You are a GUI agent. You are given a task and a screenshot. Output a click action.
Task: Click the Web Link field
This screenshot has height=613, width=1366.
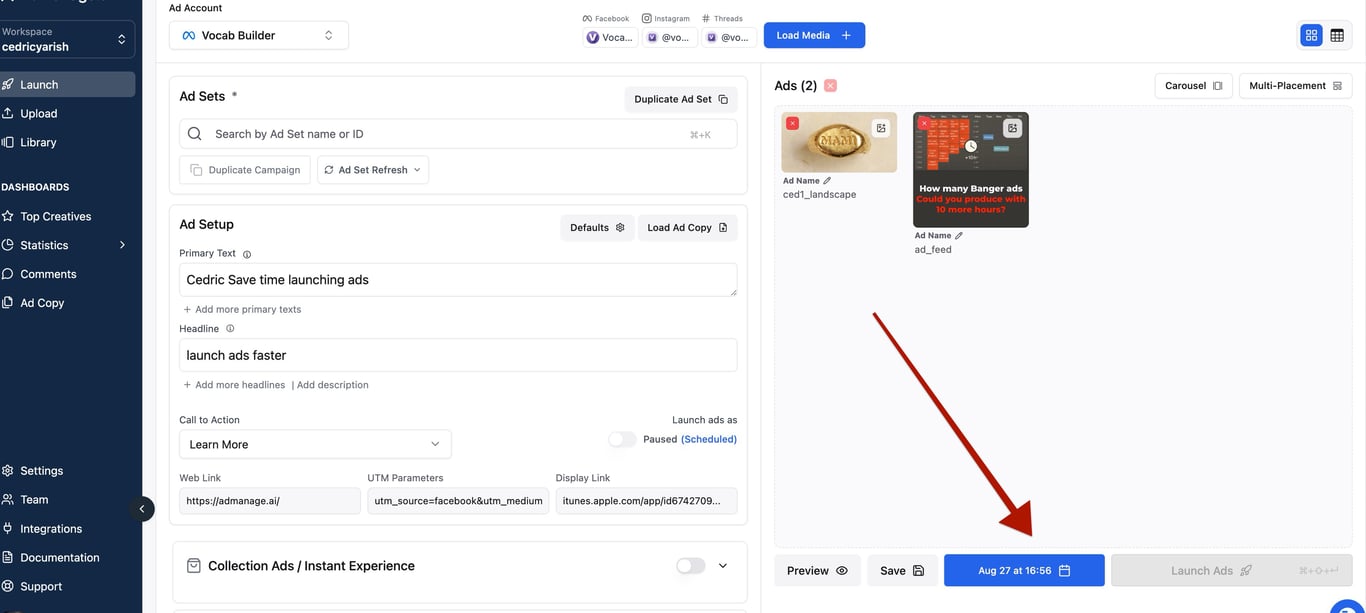[x=270, y=501]
